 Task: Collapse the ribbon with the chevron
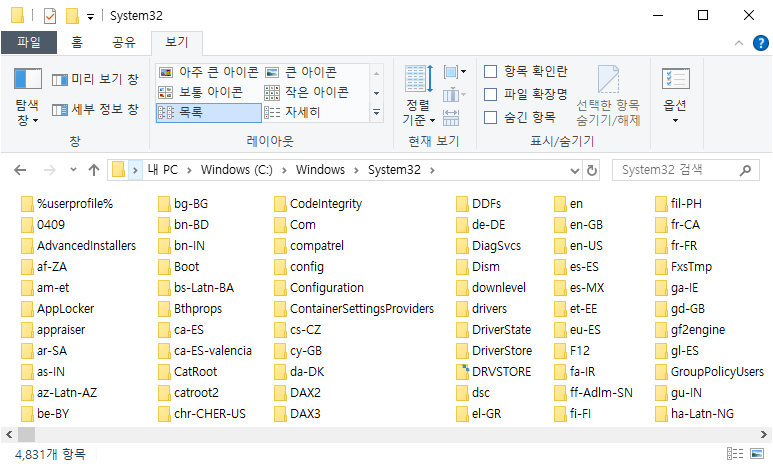click(x=738, y=43)
